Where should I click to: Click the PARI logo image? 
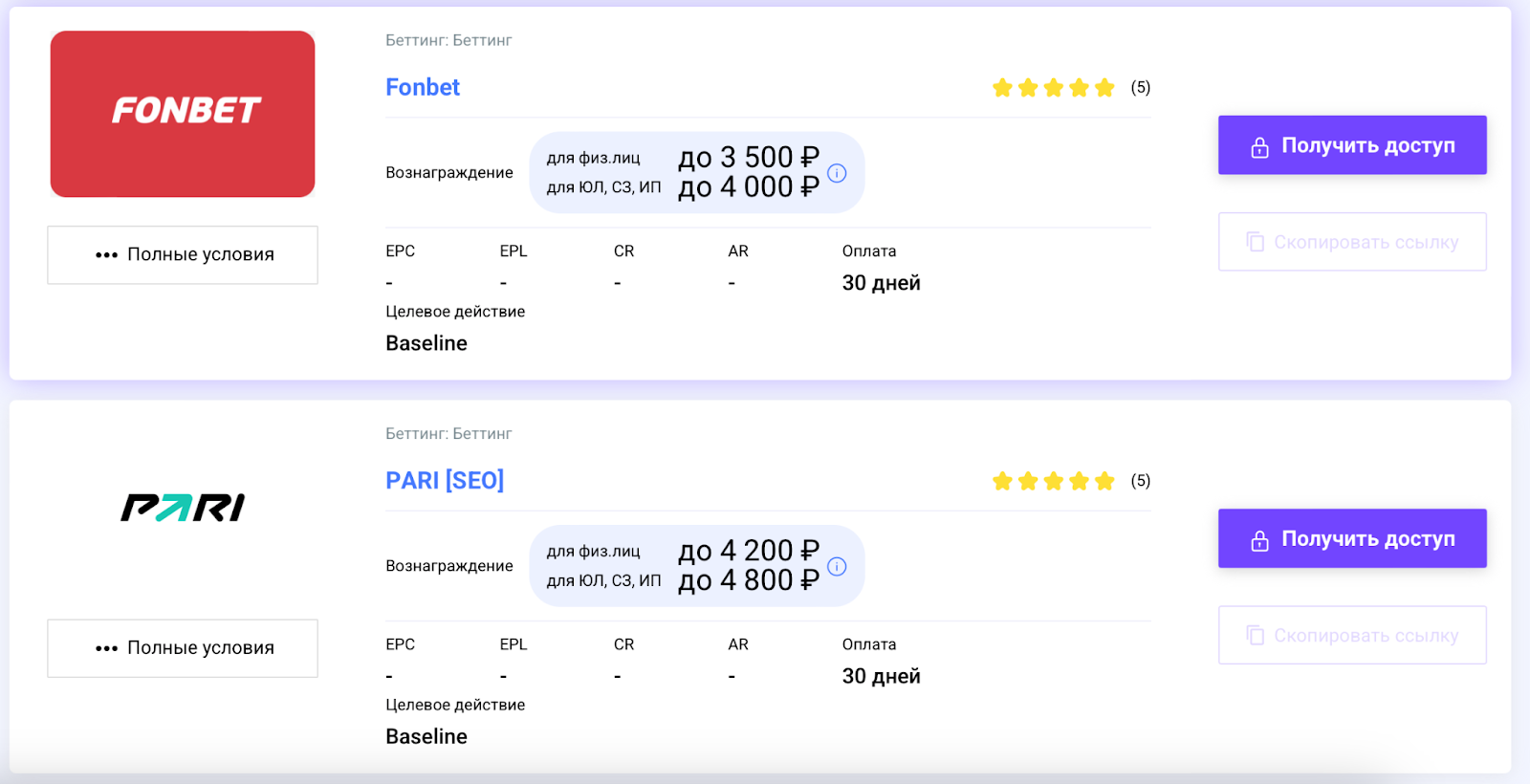[183, 508]
